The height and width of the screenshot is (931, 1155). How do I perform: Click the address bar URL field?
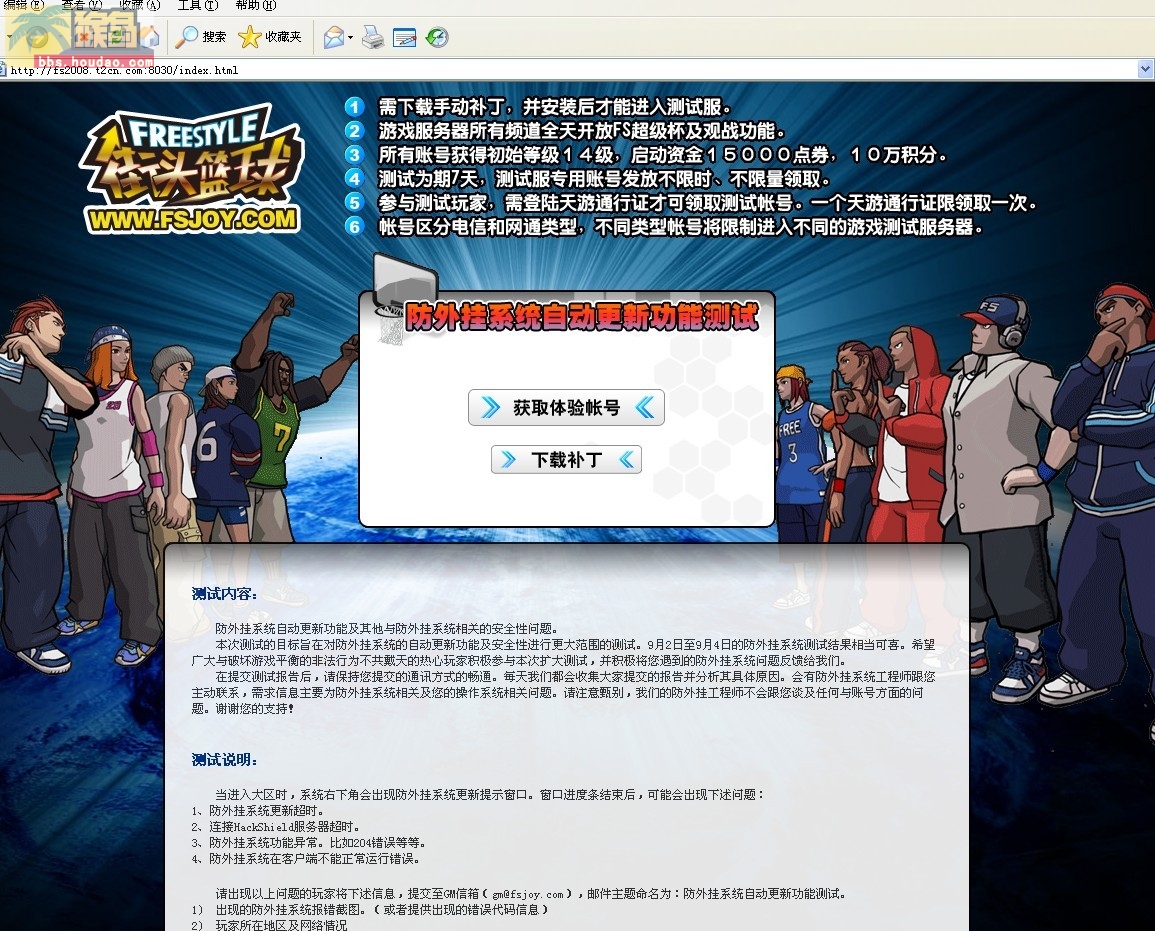567,70
